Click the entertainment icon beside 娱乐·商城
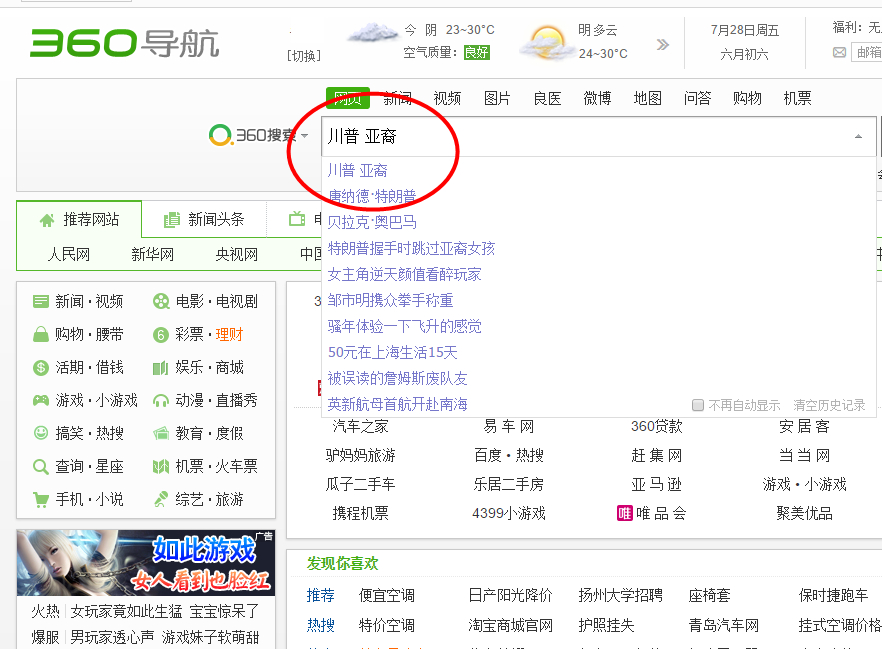 (161, 368)
